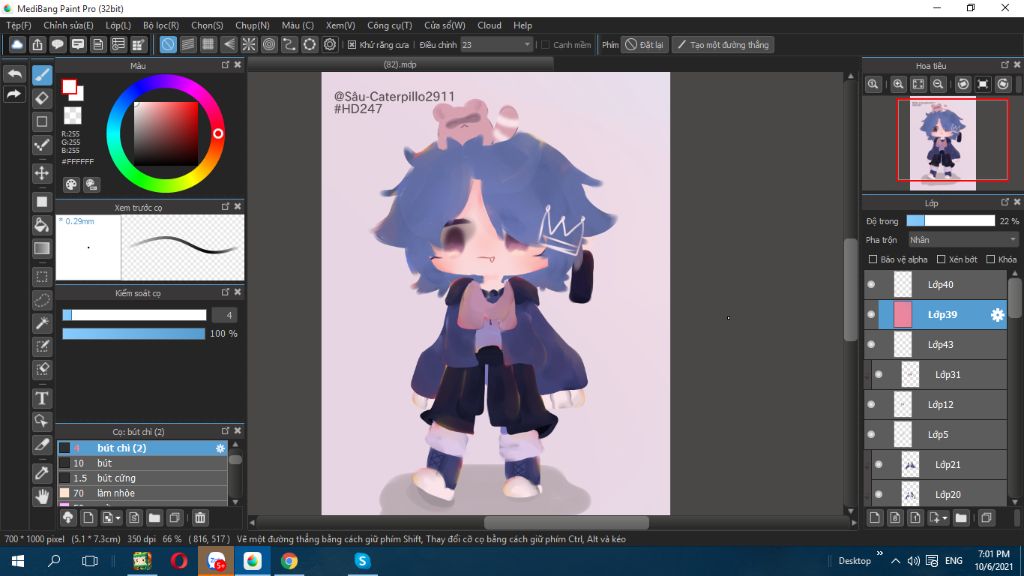Select the làm nhòe brush preset

pos(142,493)
